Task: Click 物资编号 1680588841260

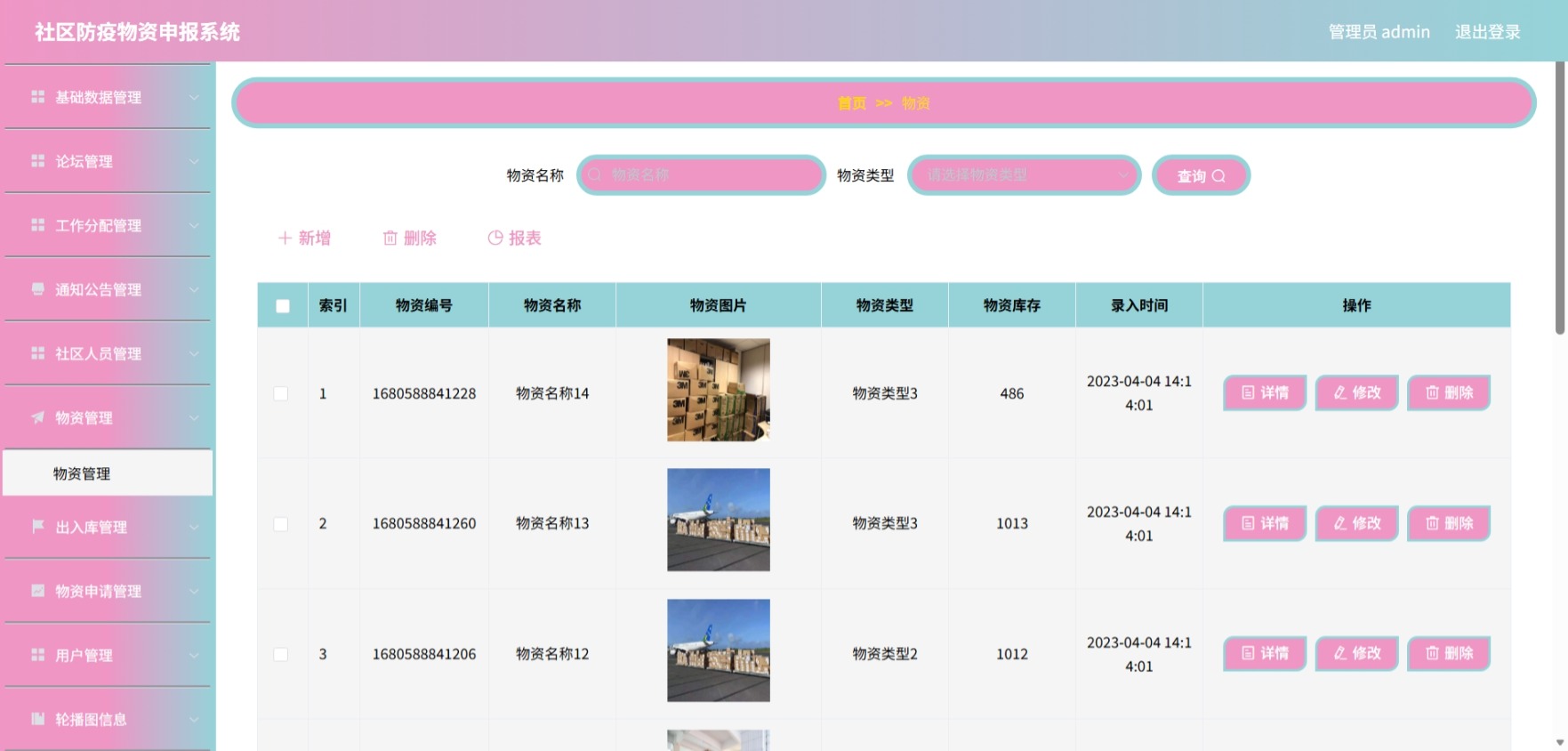Action: coord(424,523)
